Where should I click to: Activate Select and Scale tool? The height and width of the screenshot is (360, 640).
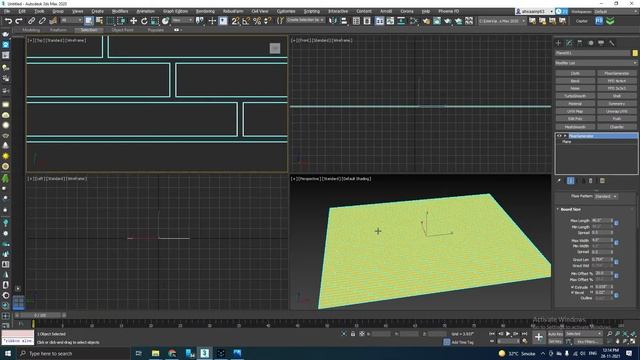tap(155, 21)
